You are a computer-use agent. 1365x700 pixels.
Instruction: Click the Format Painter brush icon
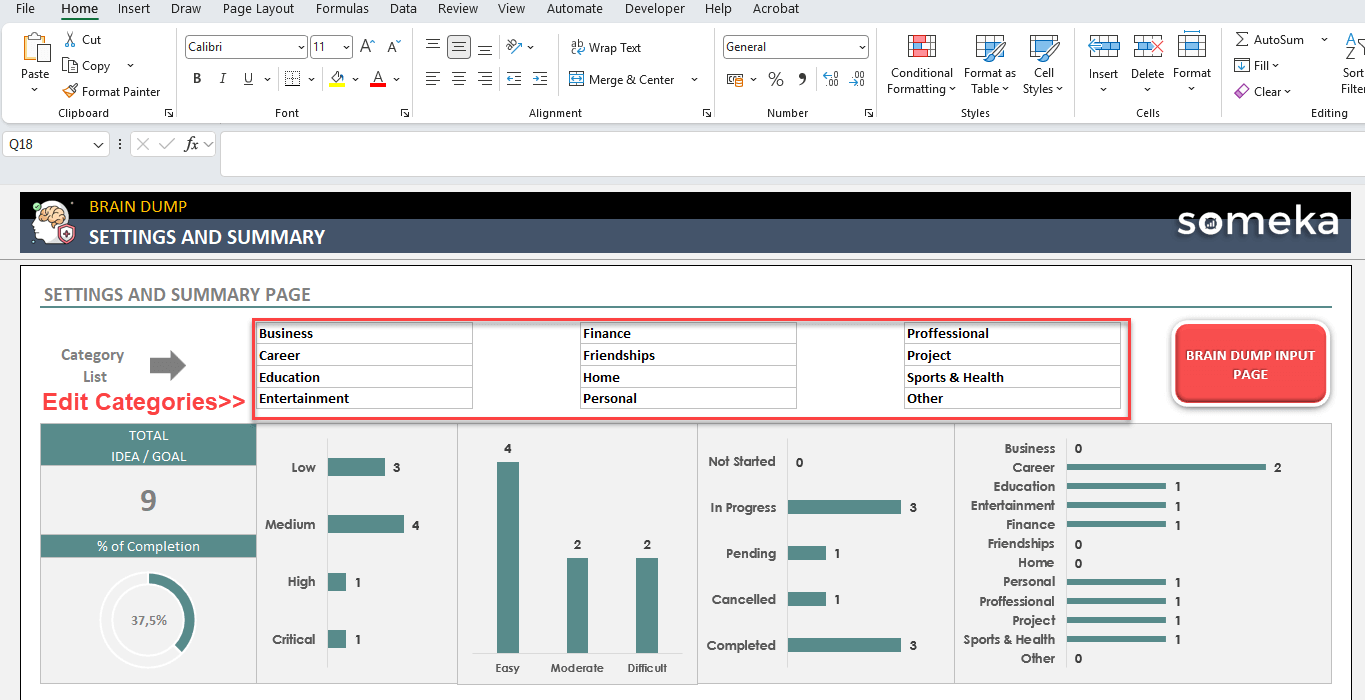(69, 91)
